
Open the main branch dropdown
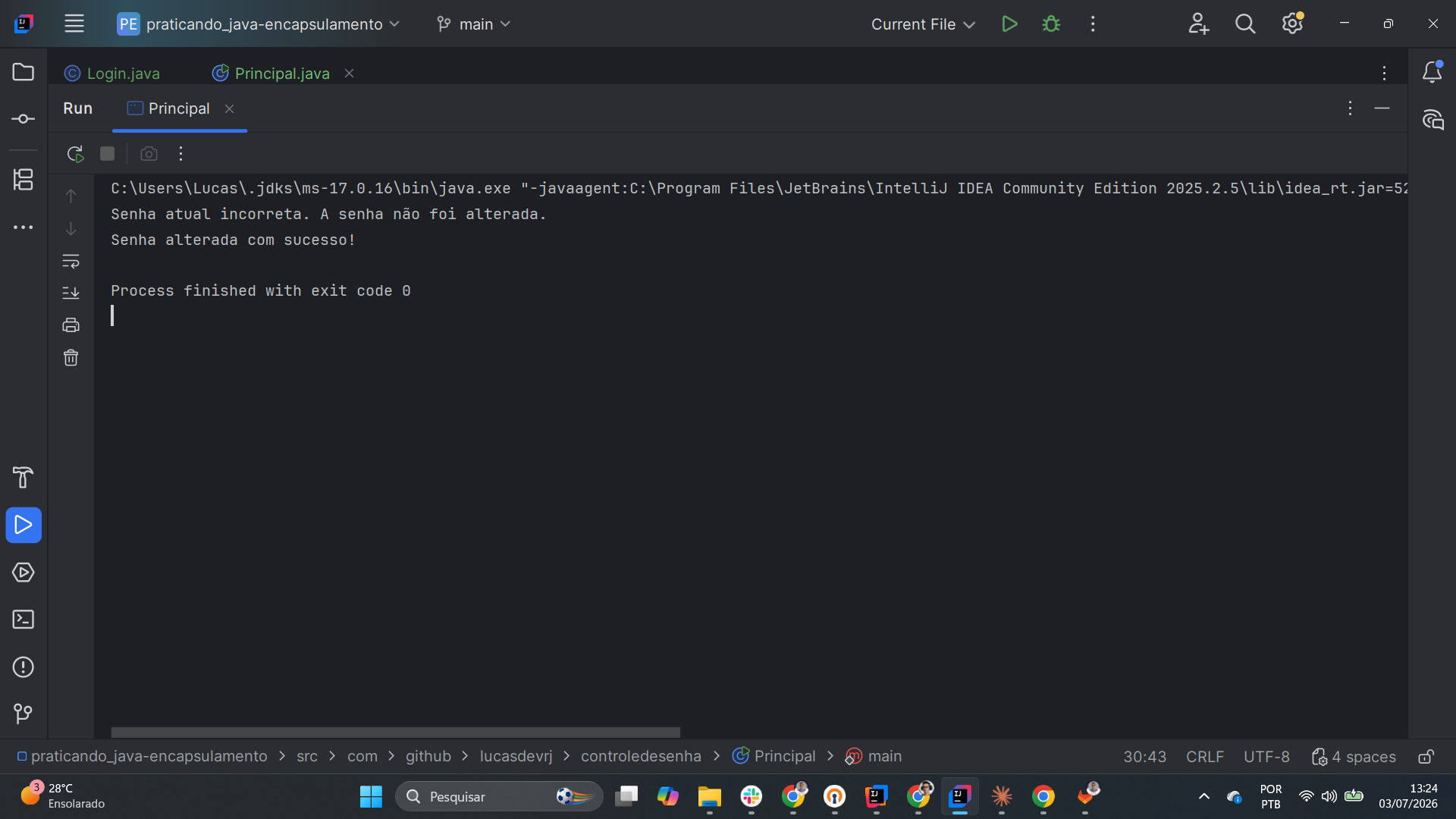coord(473,24)
